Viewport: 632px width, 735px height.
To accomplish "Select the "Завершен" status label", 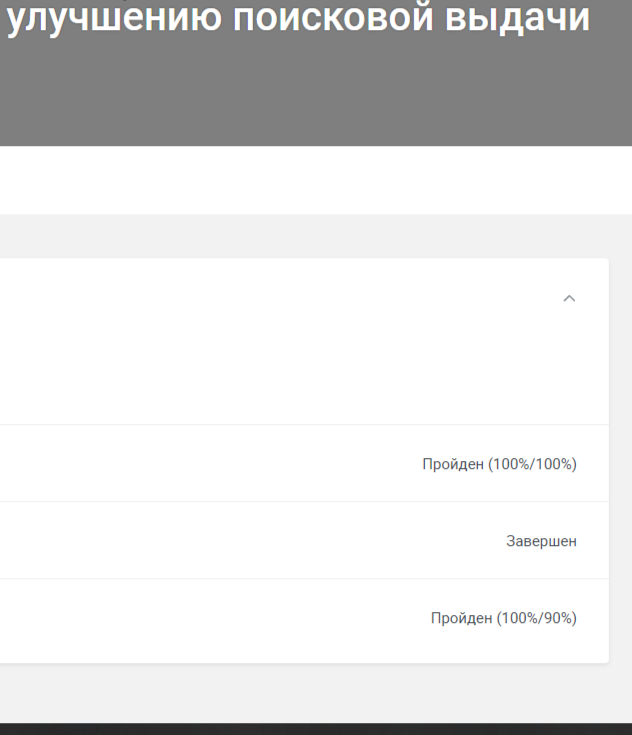I will pyautogui.click(x=542, y=541).
